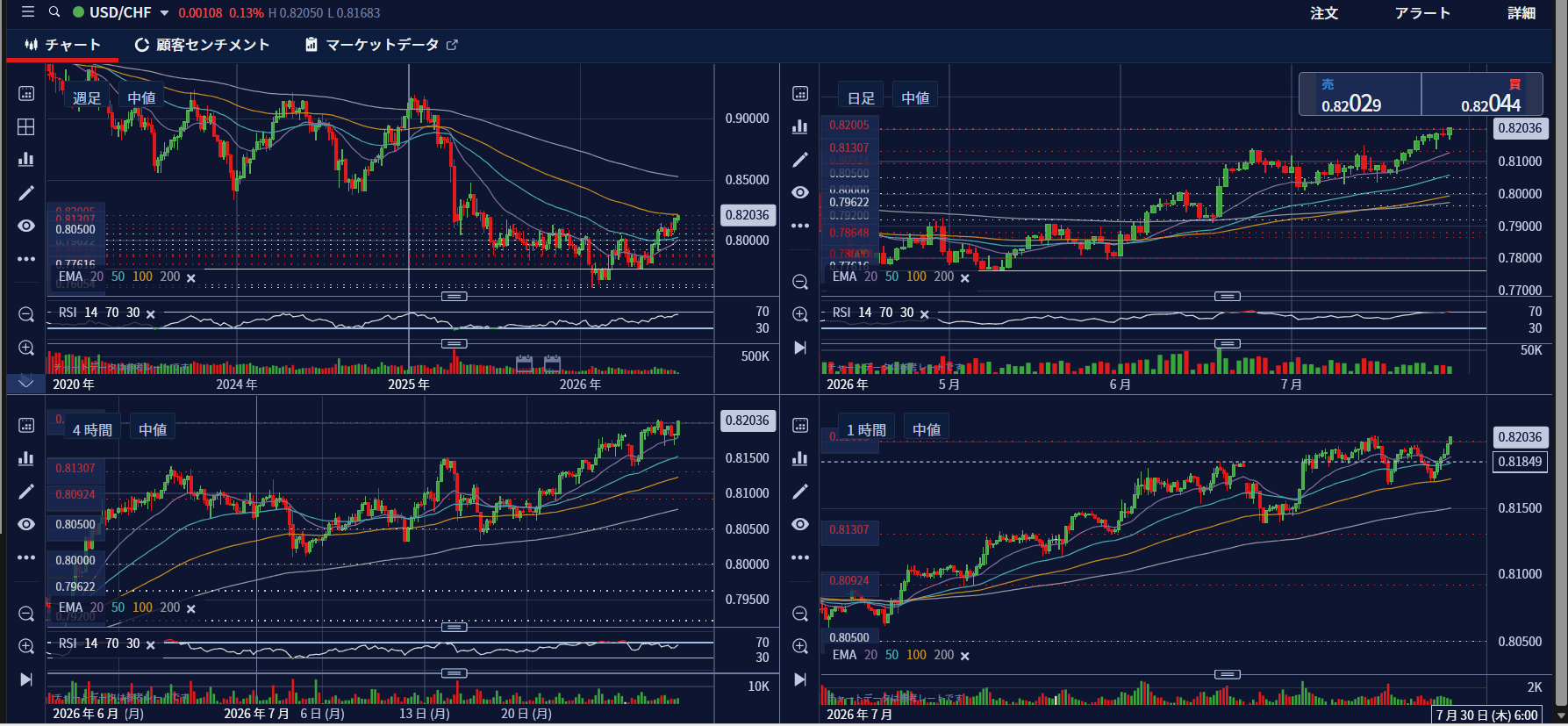Jump to latest bar on 1-hour chart
Viewport: 1568px width, 726px height.
800,679
